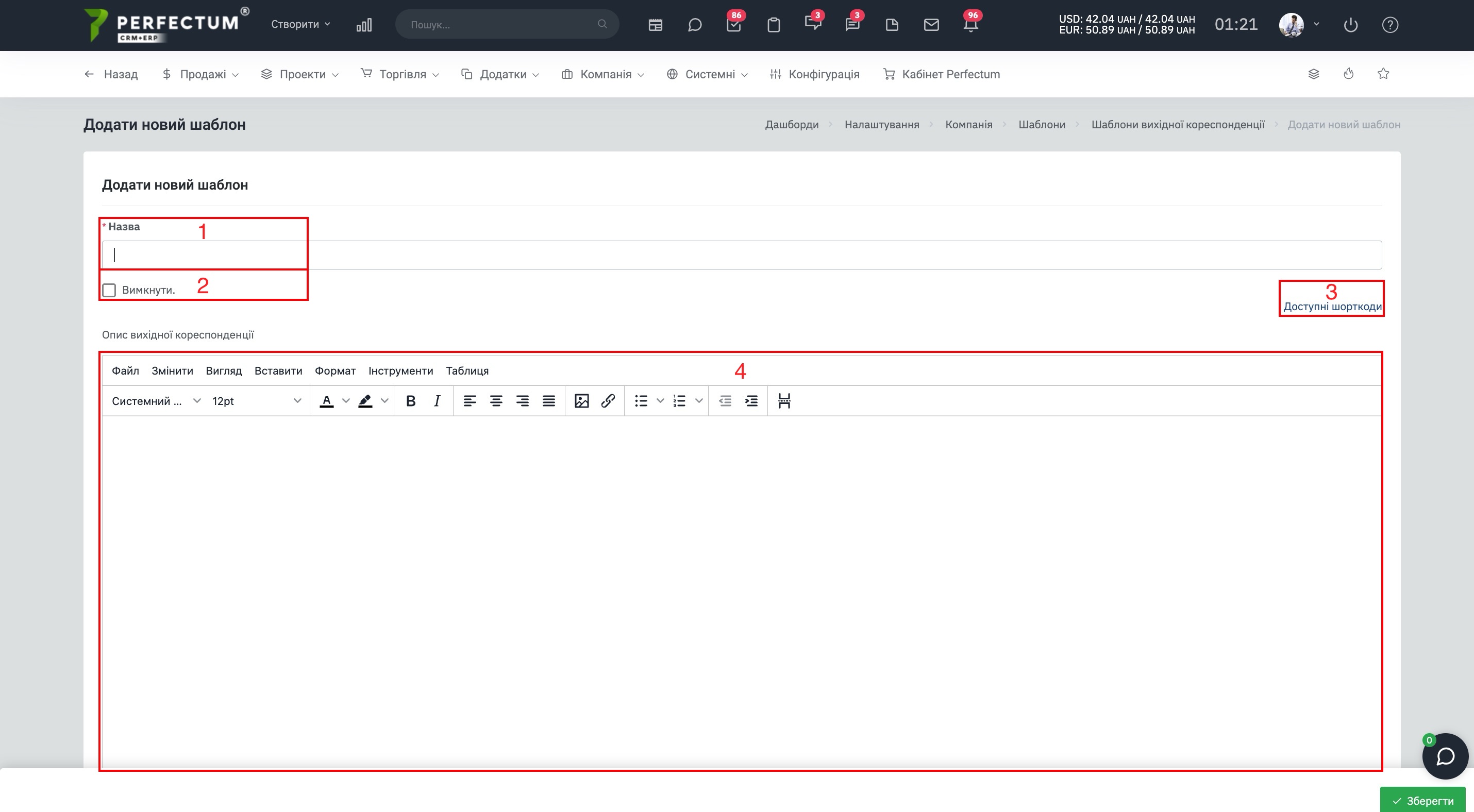
Task: Open editor Вигляд menu
Action: click(224, 370)
